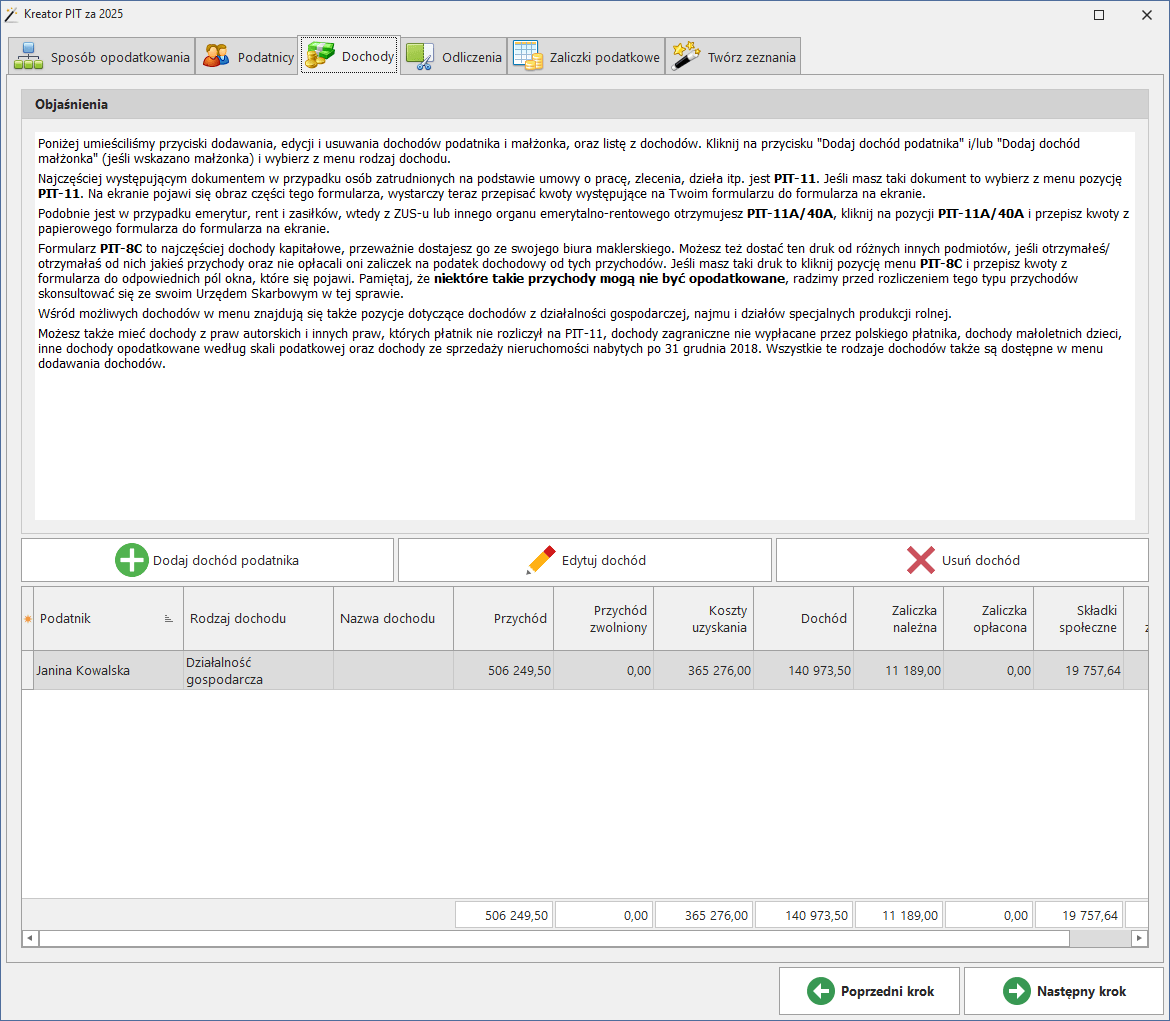
Task: Open the Sposób opodatkowania tab
Action: [x=101, y=57]
